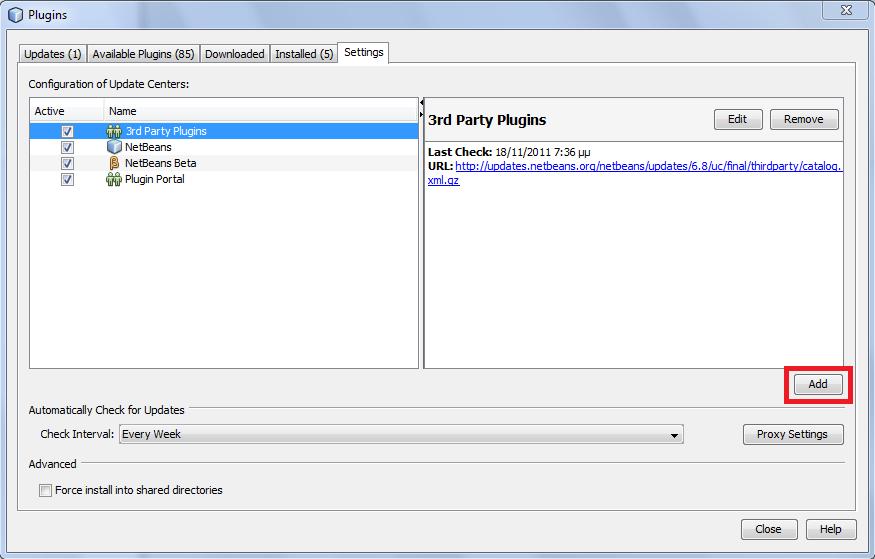
Task: Open the thirdparty catalog URL link
Action: coord(648,166)
